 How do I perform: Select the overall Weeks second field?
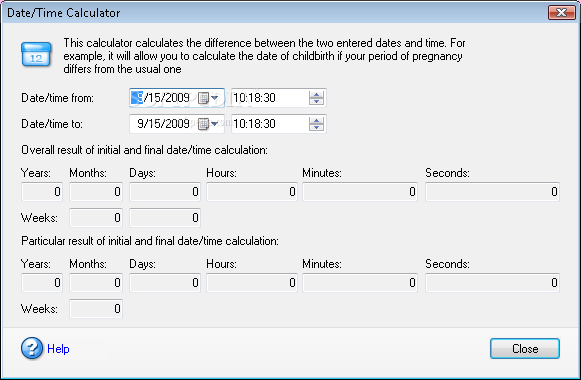click(x=165, y=217)
